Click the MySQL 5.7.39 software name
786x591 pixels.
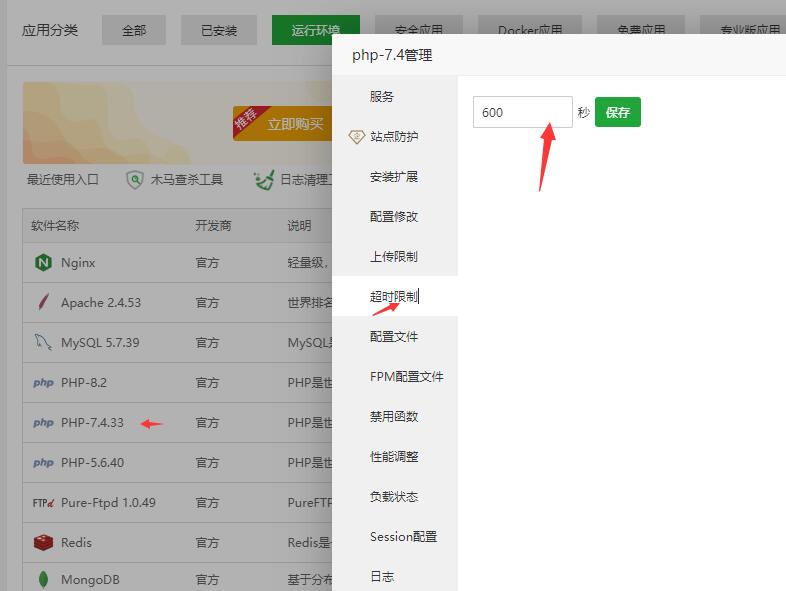(100, 343)
